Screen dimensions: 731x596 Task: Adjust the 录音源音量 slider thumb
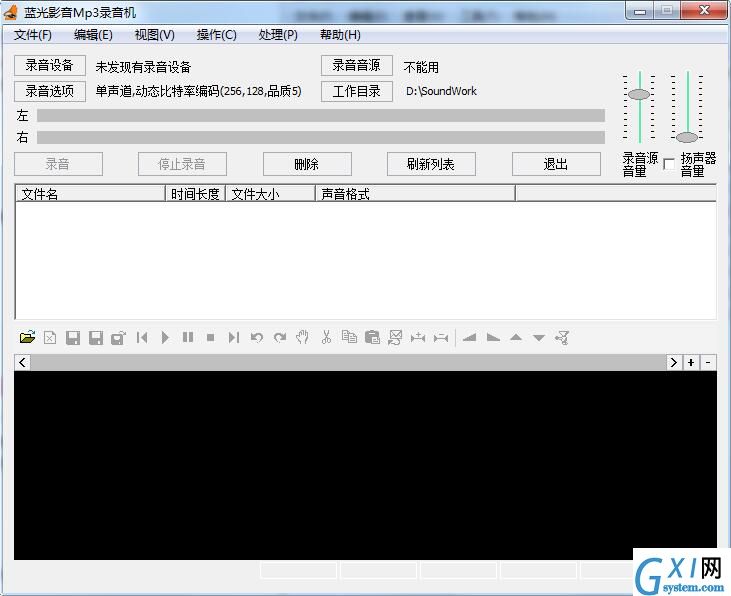pos(639,94)
